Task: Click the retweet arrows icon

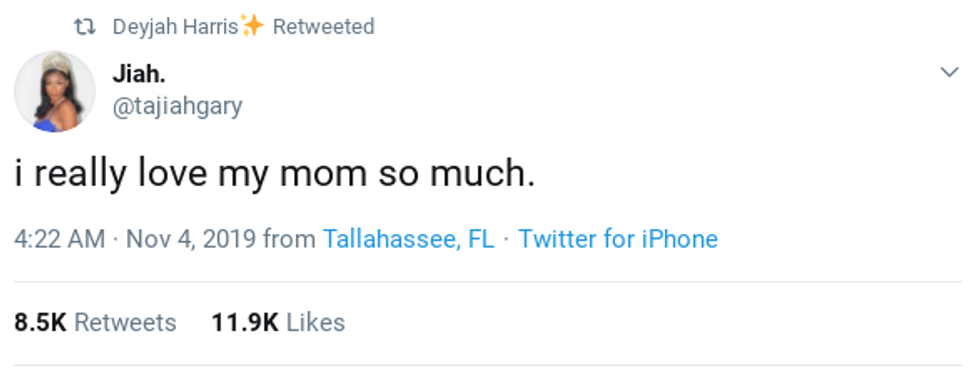Action: pos(84,27)
